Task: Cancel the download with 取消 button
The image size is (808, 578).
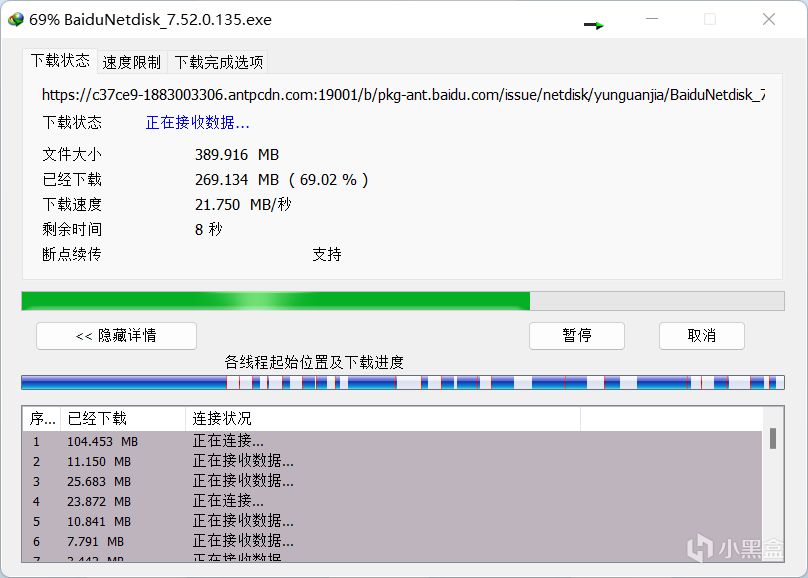Action: 701,336
